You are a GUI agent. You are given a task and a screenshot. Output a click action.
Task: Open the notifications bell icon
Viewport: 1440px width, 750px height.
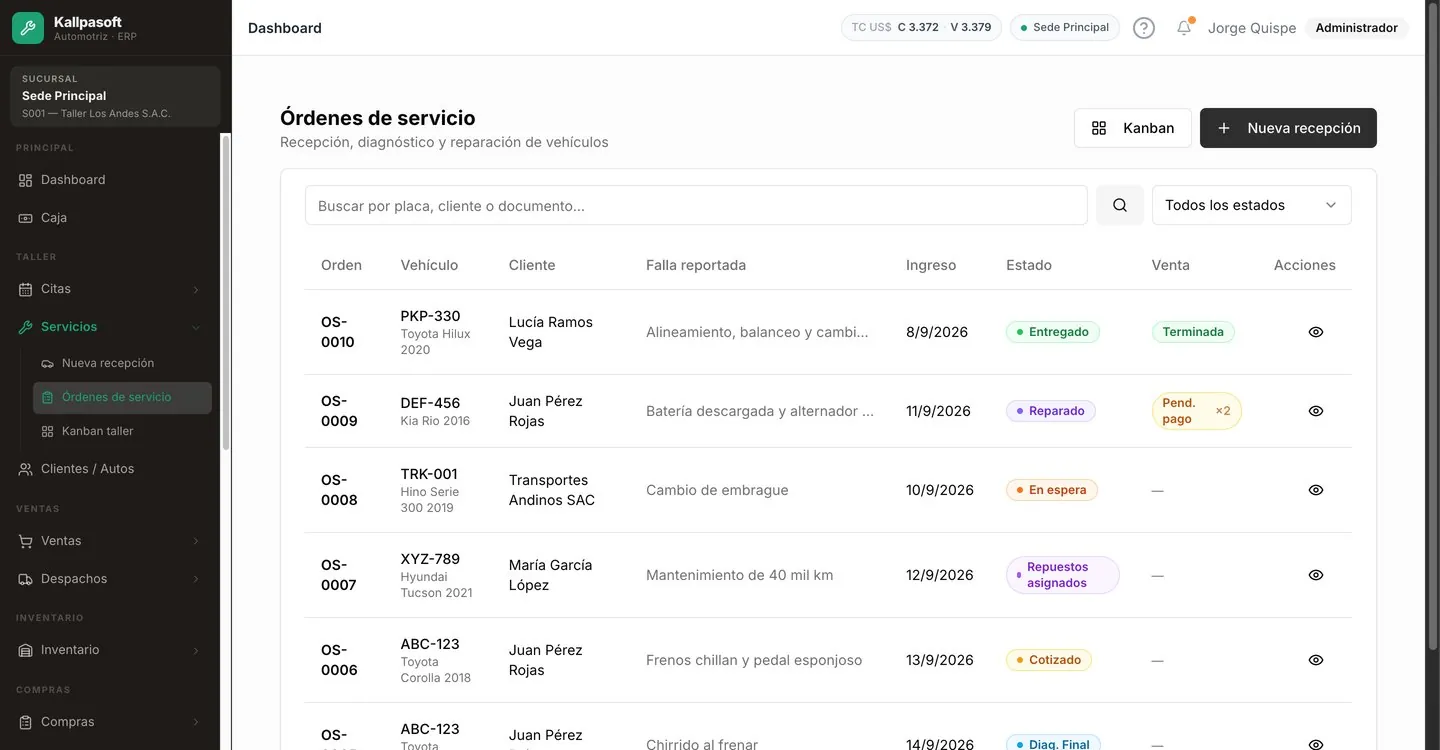1184,28
